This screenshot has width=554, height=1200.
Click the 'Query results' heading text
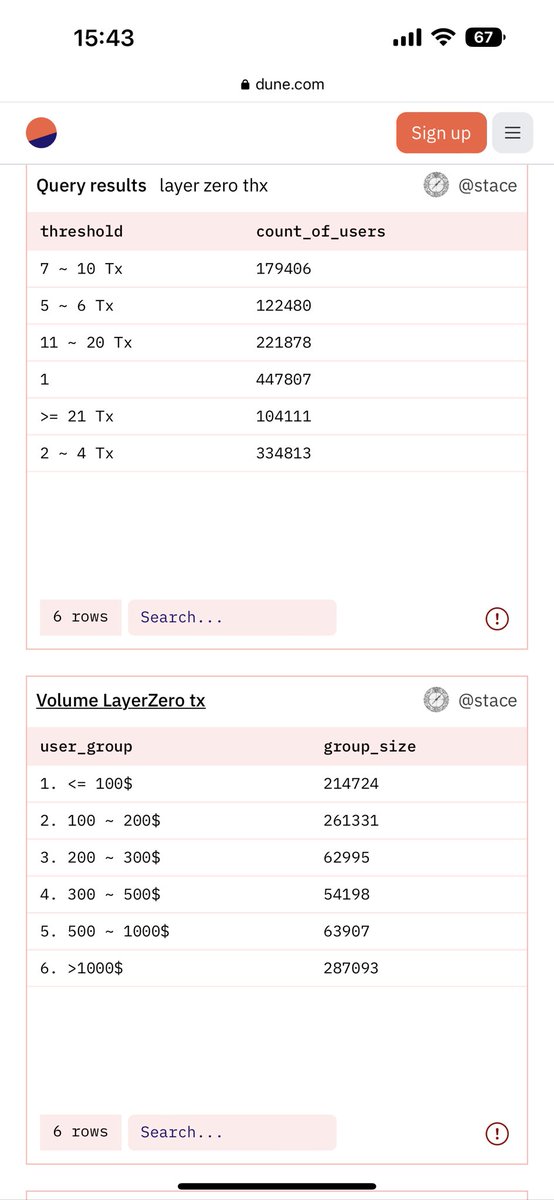(x=91, y=185)
